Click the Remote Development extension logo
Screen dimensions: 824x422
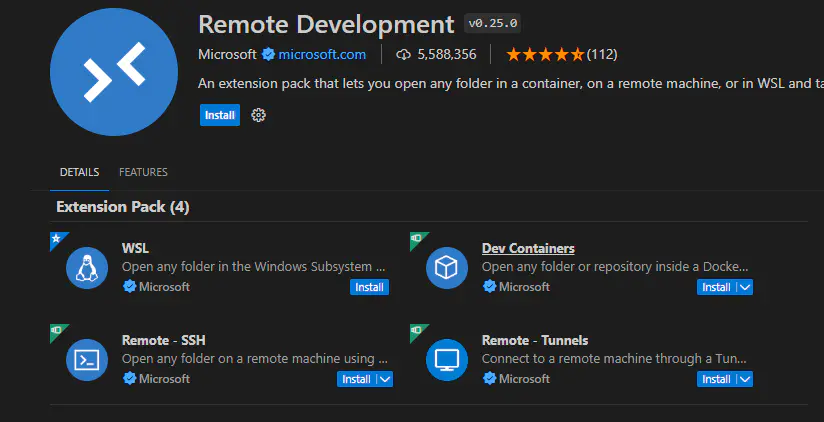[x=114, y=72]
